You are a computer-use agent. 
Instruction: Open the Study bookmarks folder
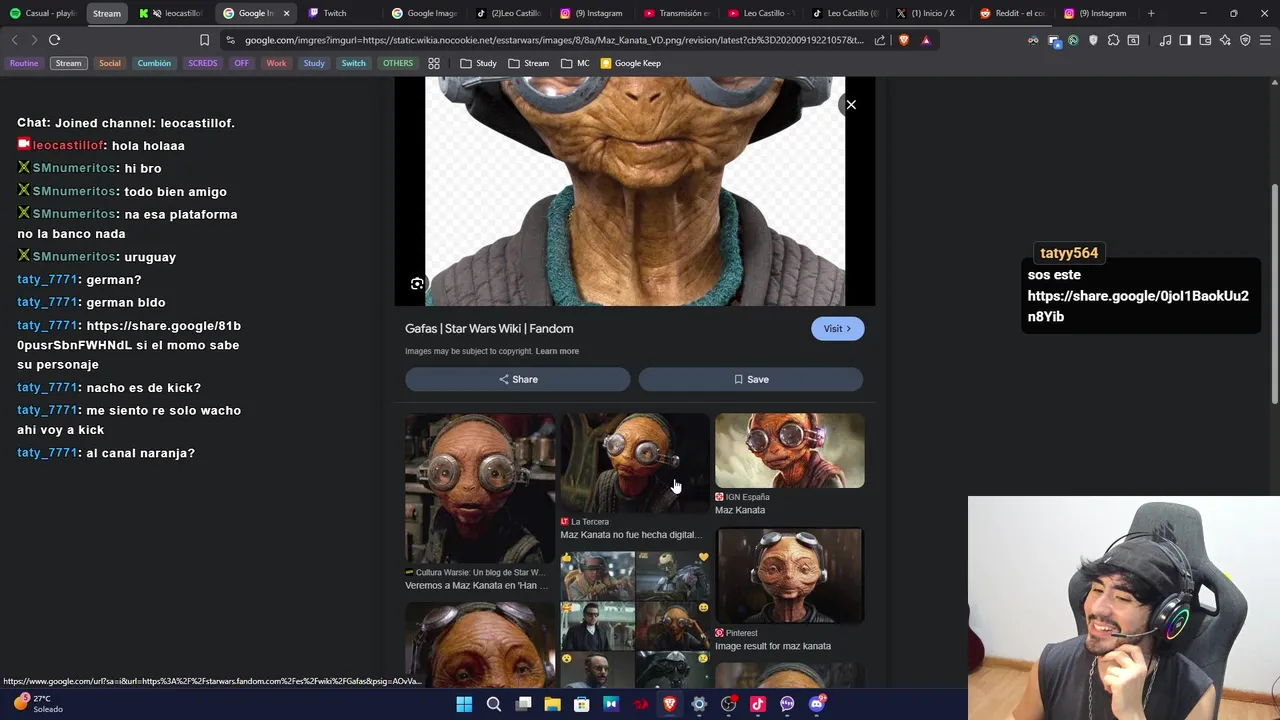[478, 63]
